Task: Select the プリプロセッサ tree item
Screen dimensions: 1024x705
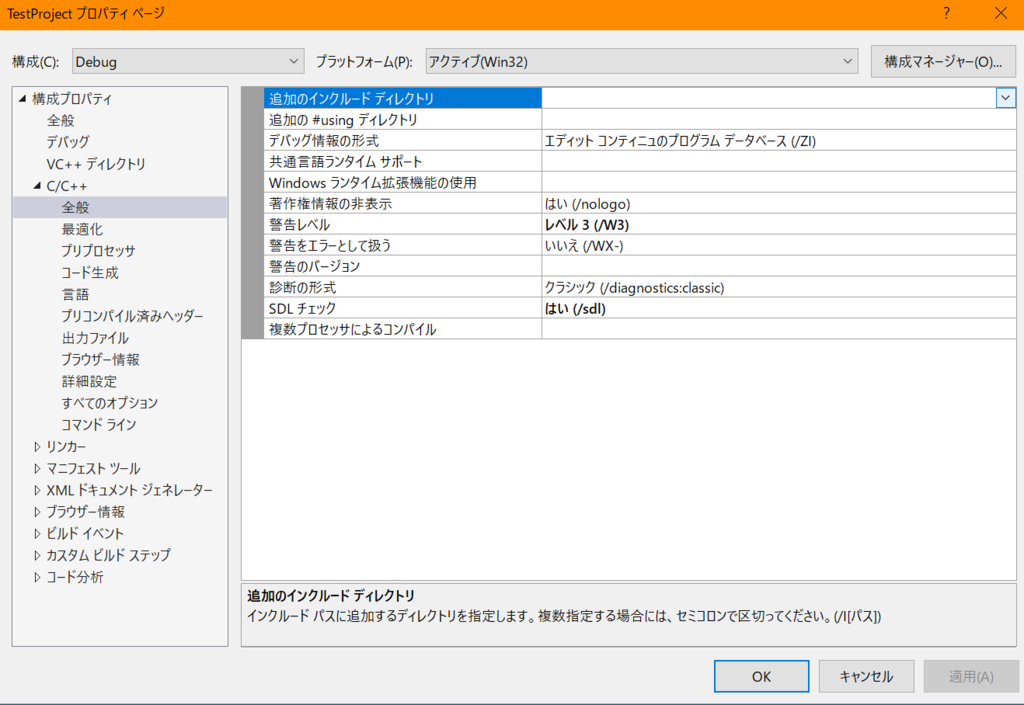Action: tap(99, 251)
